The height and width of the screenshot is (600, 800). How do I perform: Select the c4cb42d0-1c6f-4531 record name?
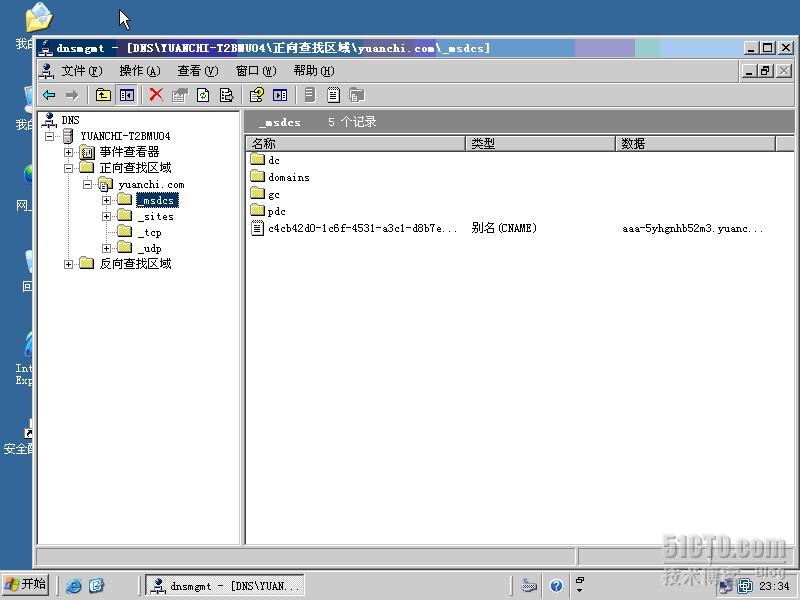[x=362, y=228]
